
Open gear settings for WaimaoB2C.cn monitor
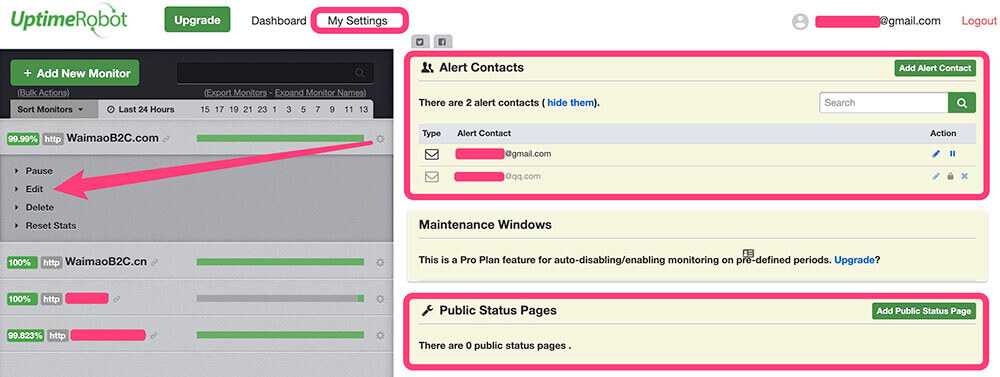pos(380,262)
